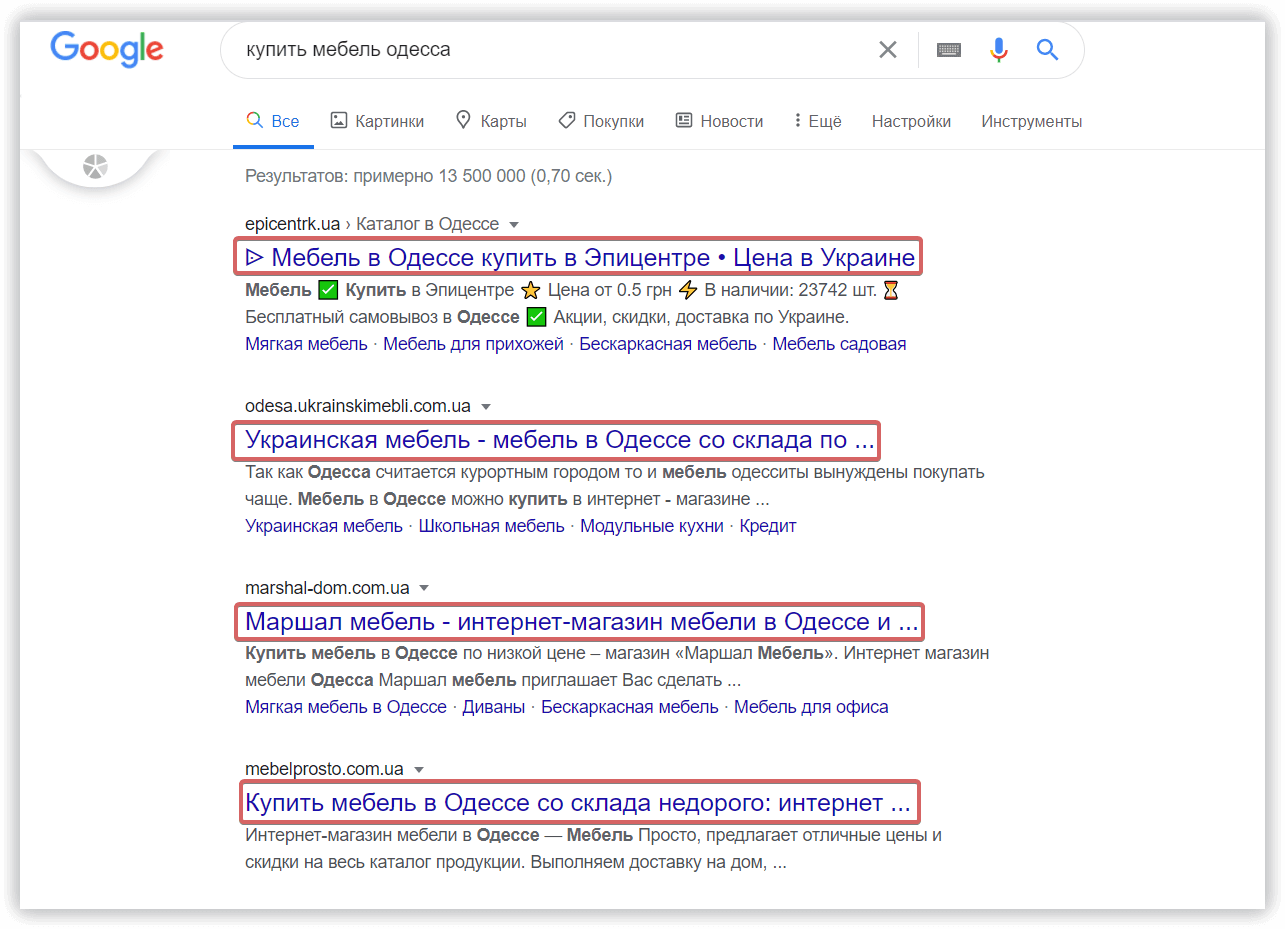Click the mebelprosto.com.ua URL text
1285x929 pixels.
point(324,769)
